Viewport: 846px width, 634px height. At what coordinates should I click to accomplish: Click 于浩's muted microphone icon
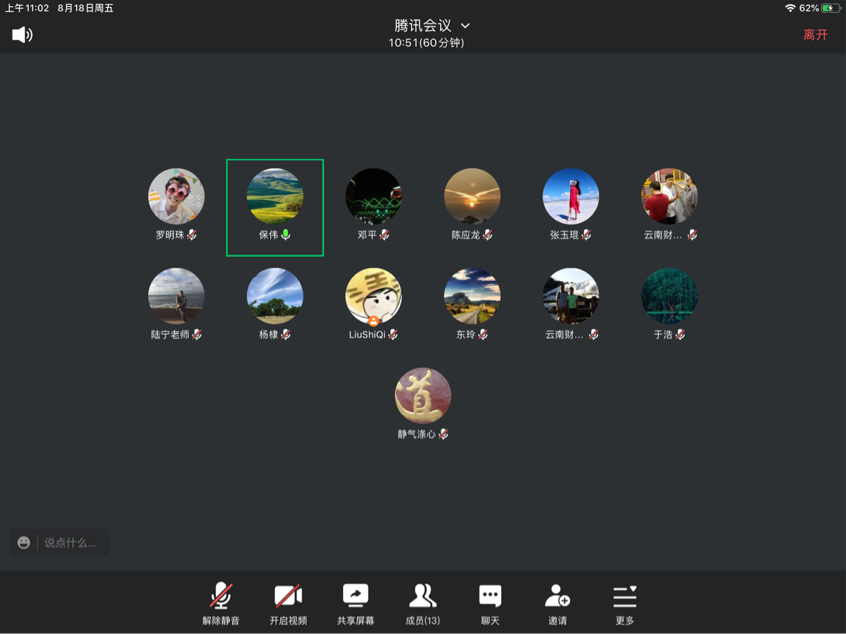click(680, 335)
